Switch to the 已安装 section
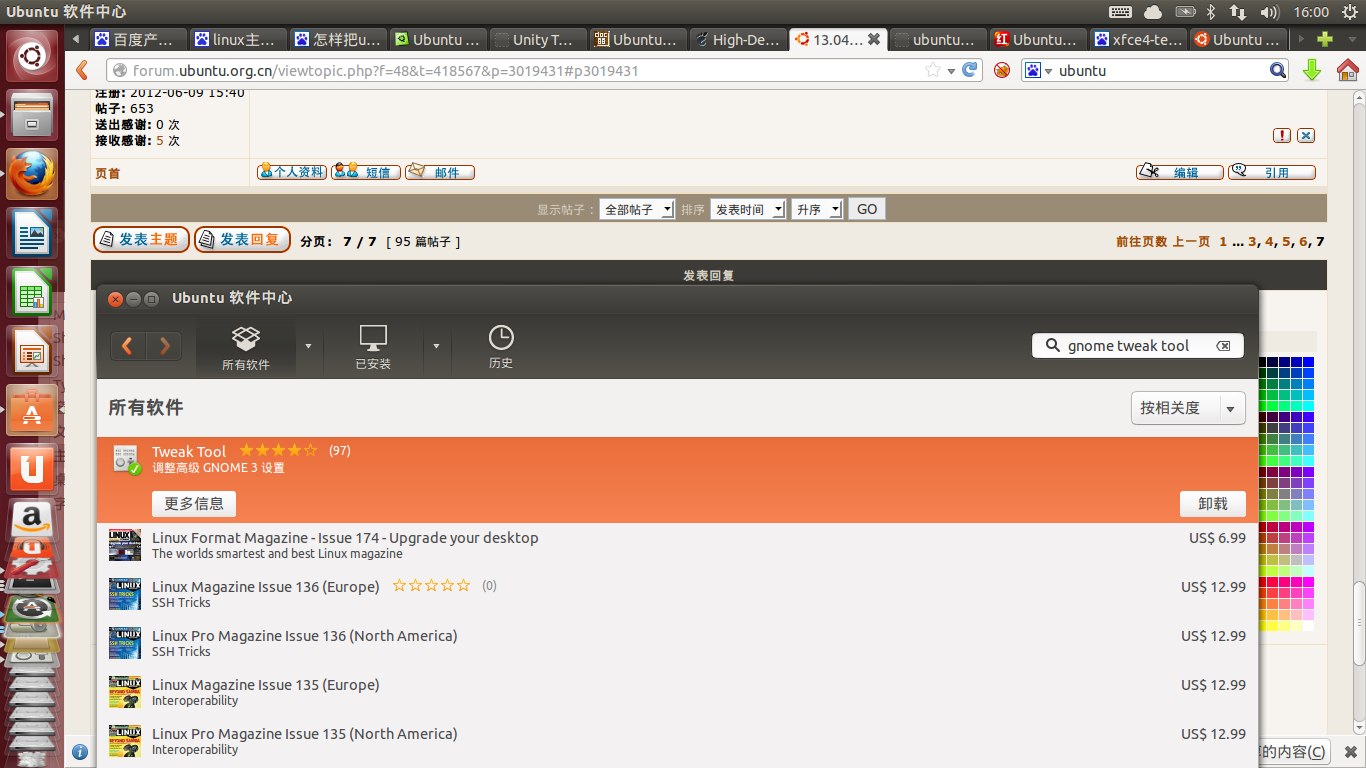Screen dimensions: 1366x768 coord(373,347)
